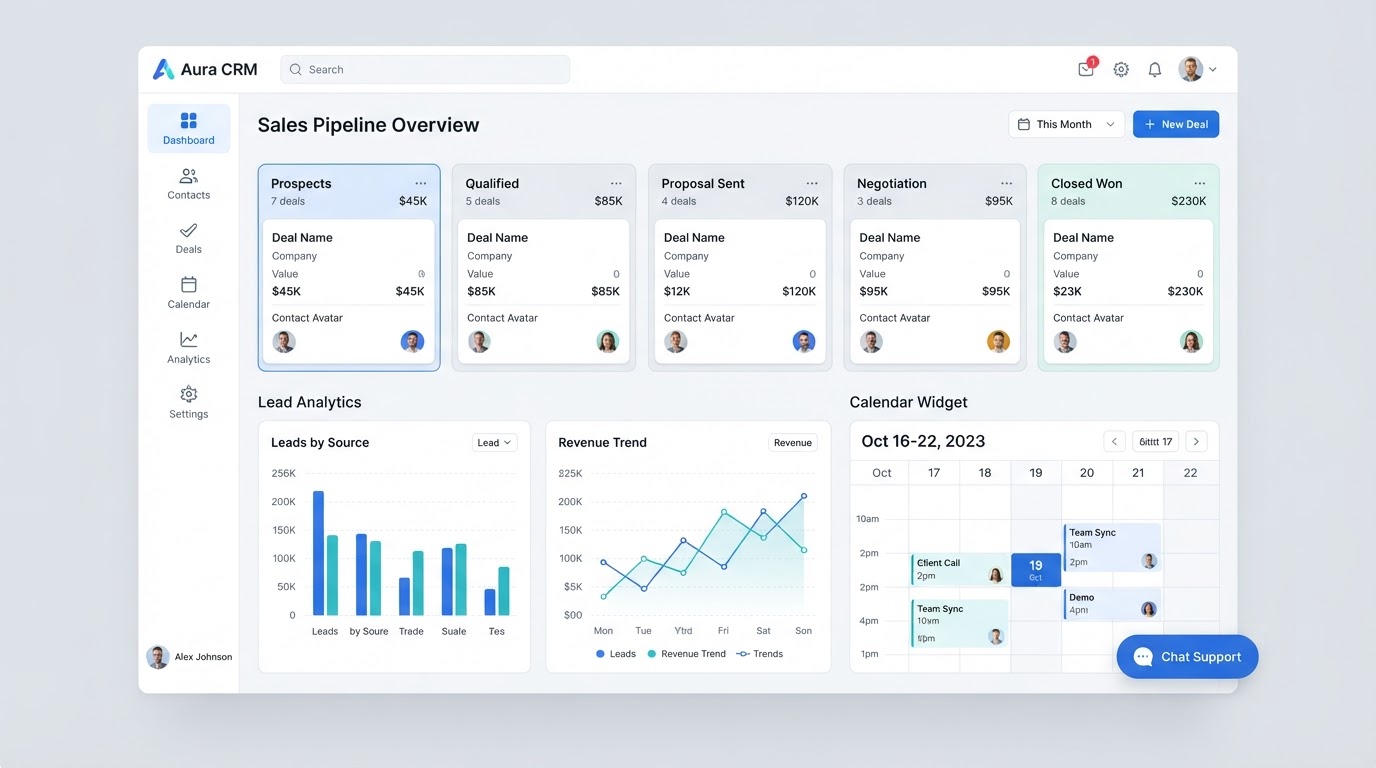The height and width of the screenshot is (768, 1376).
Task: Click Proposal Sent $120K total
Action: click(802, 201)
